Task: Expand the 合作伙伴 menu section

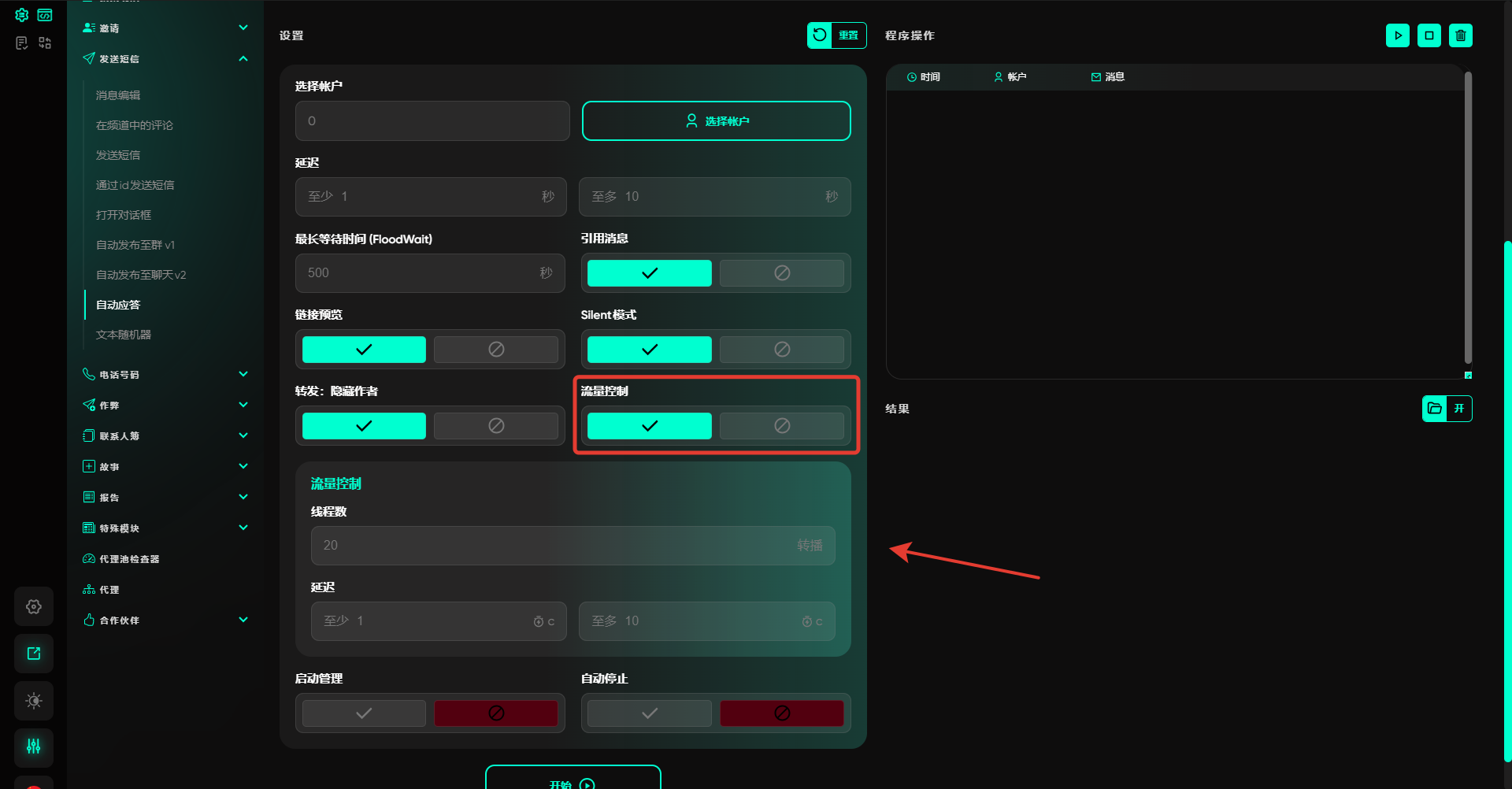Action: [x=243, y=620]
